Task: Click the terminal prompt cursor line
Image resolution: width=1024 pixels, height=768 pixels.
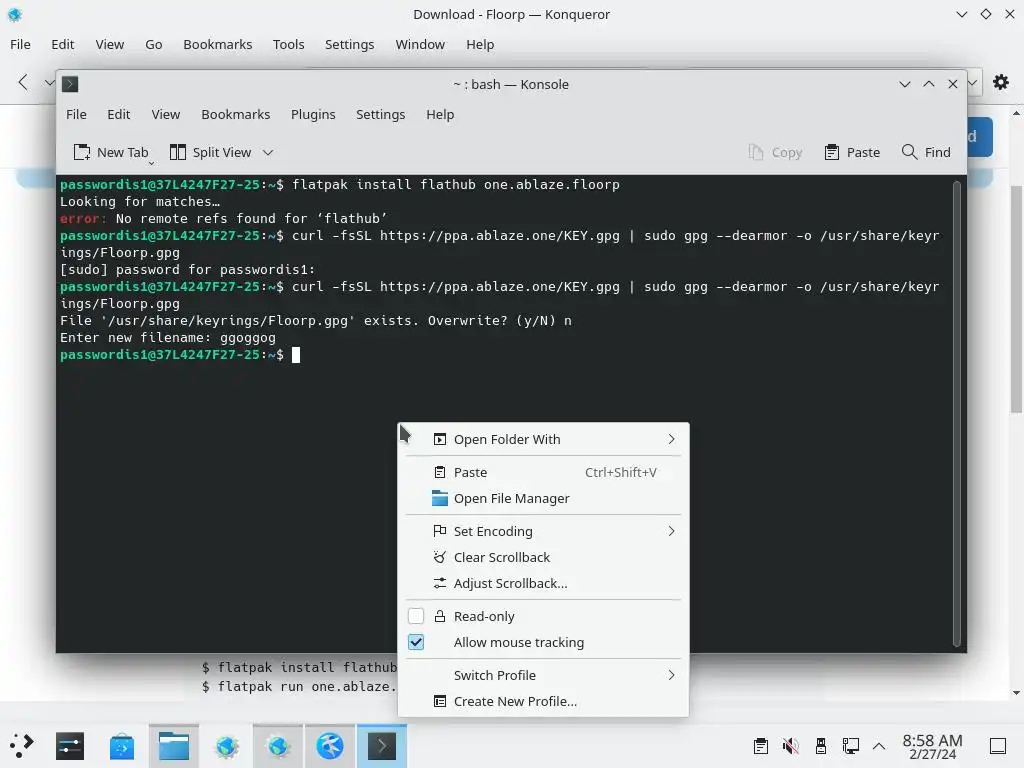Action: [x=180, y=355]
